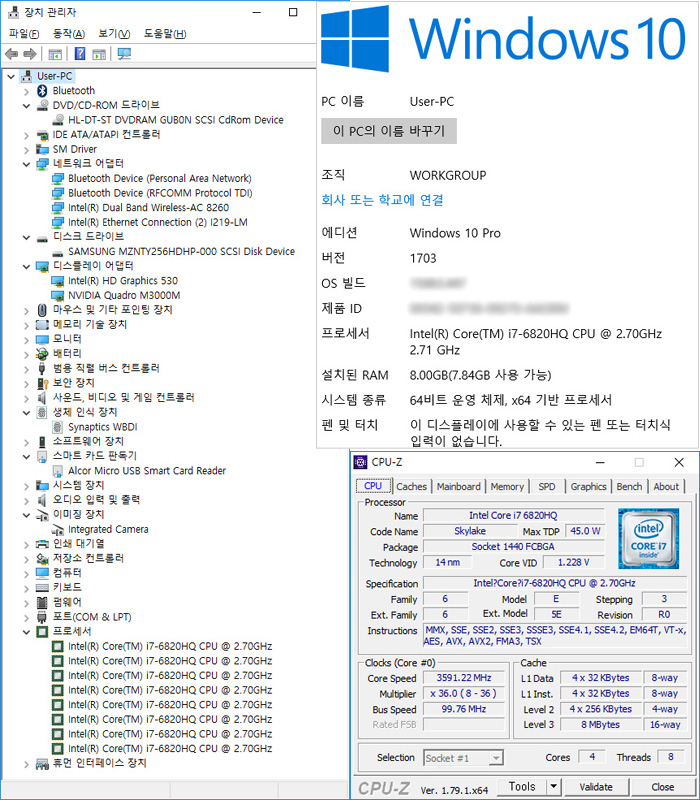700x802 pixels.
Task: Click the 이 PC의 이름 바꾸기 button
Action: click(389, 131)
